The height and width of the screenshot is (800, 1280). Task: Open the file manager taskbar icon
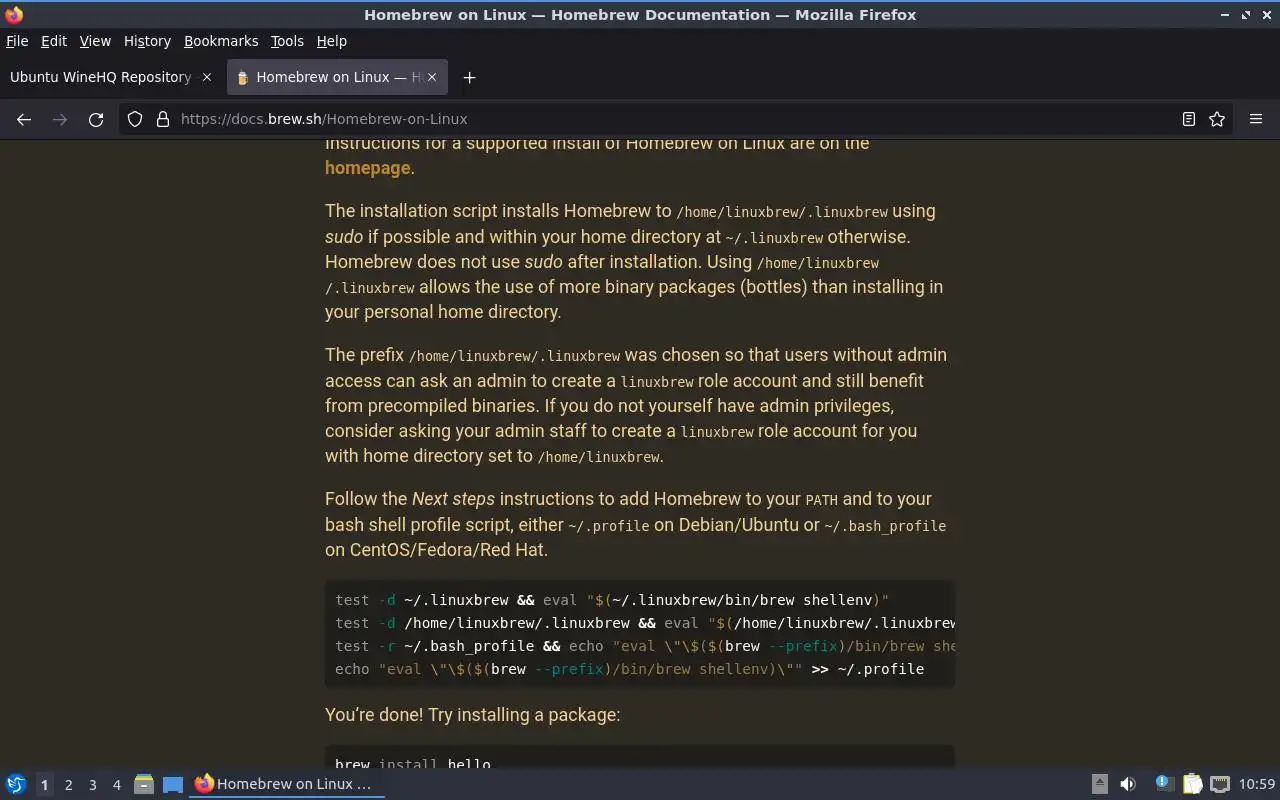click(x=144, y=784)
